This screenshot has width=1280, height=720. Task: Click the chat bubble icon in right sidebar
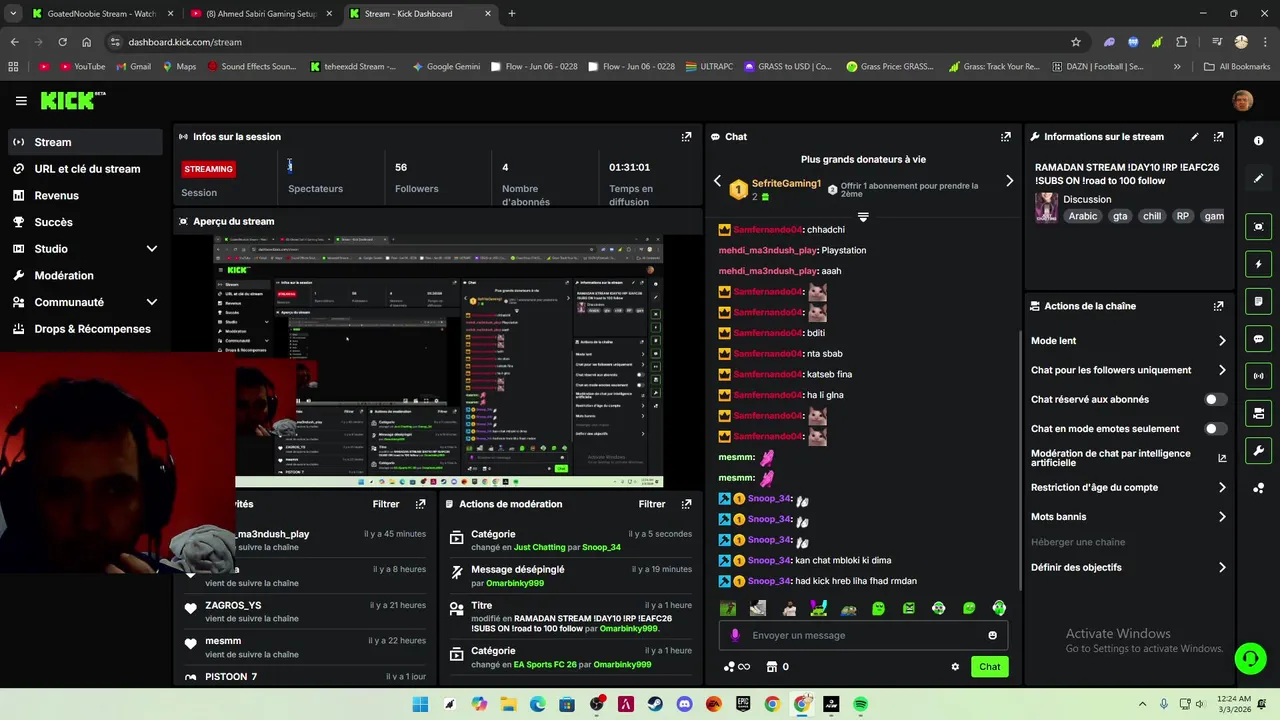coord(1258,339)
